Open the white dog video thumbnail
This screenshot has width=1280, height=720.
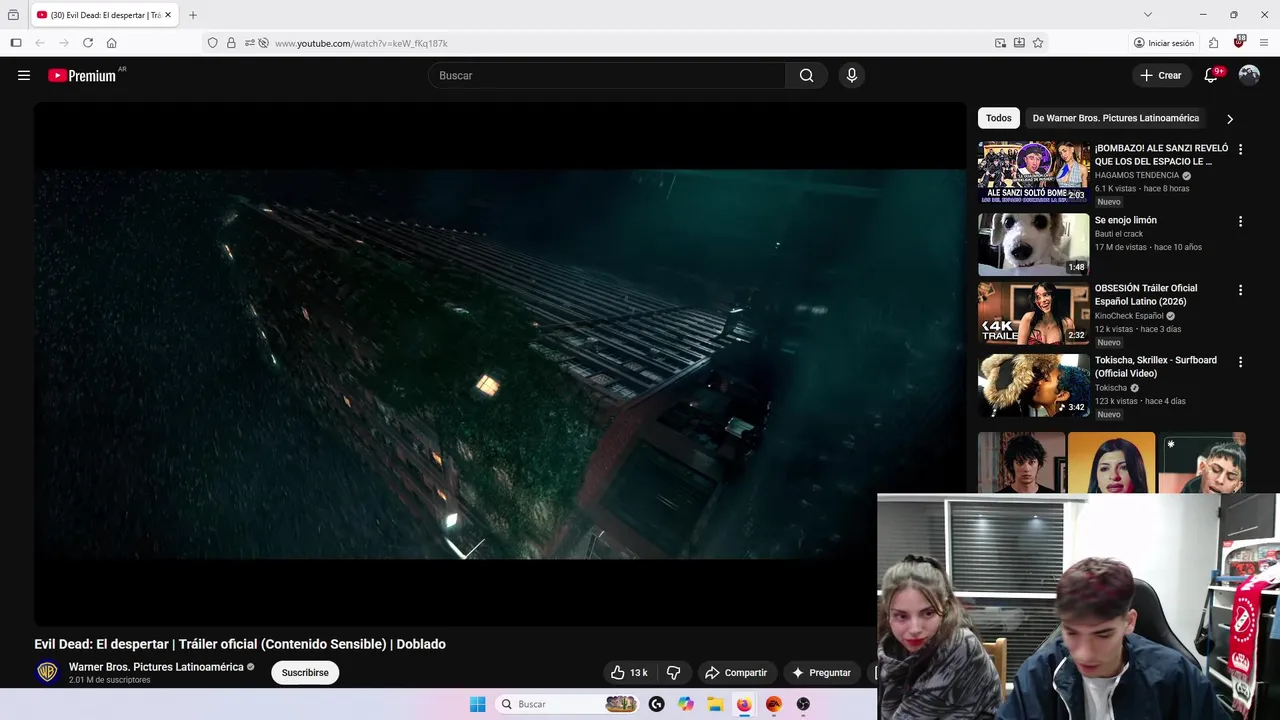click(1034, 244)
